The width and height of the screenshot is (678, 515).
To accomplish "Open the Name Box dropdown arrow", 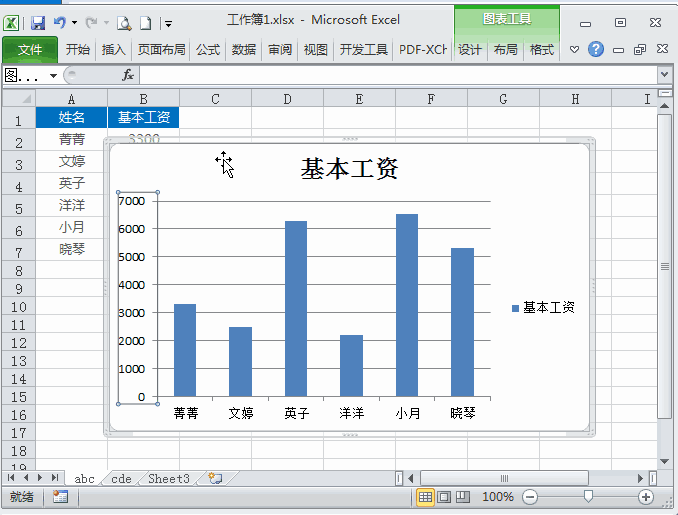I will coord(53,76).
